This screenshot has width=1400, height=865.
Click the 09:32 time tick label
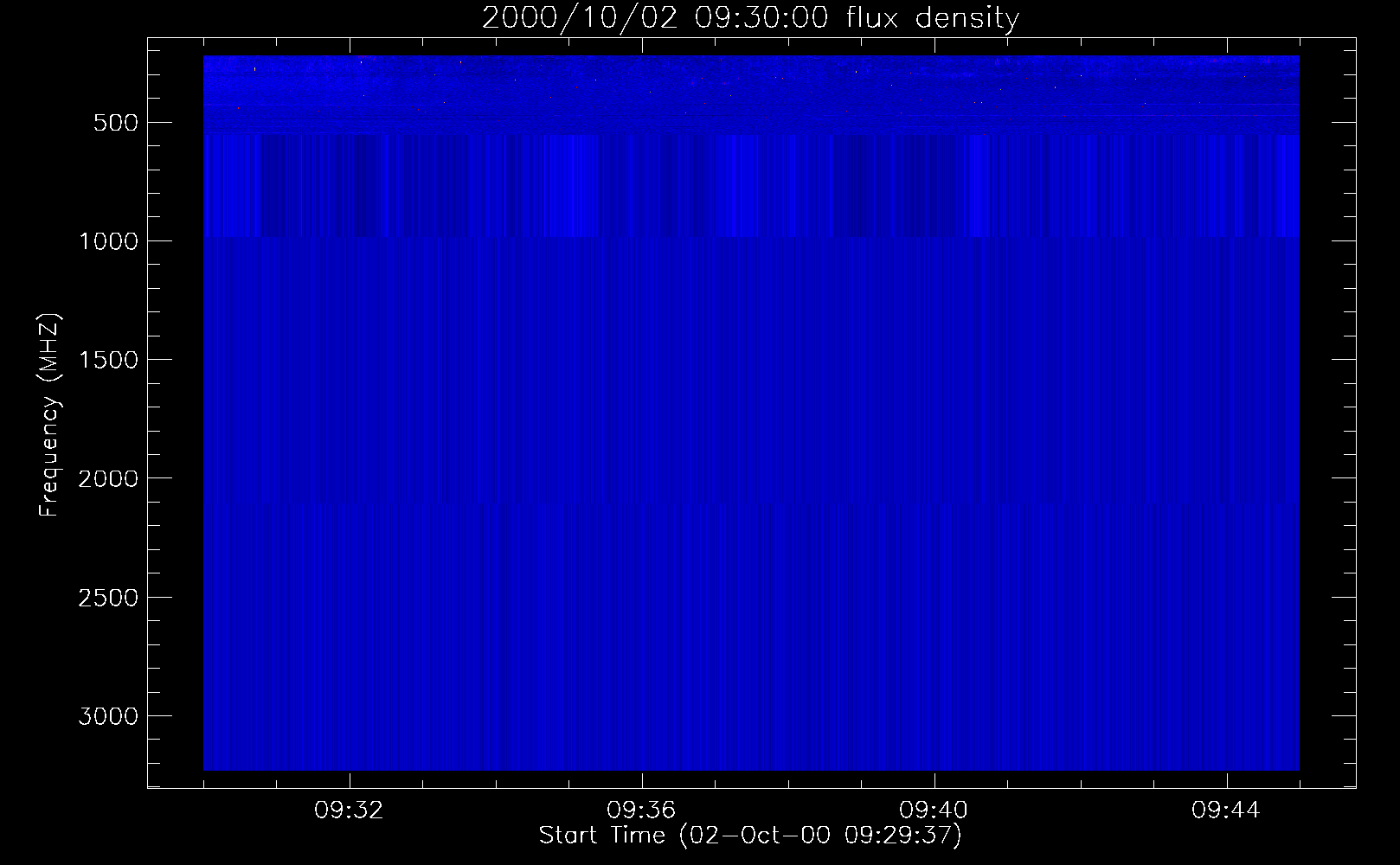349,811
